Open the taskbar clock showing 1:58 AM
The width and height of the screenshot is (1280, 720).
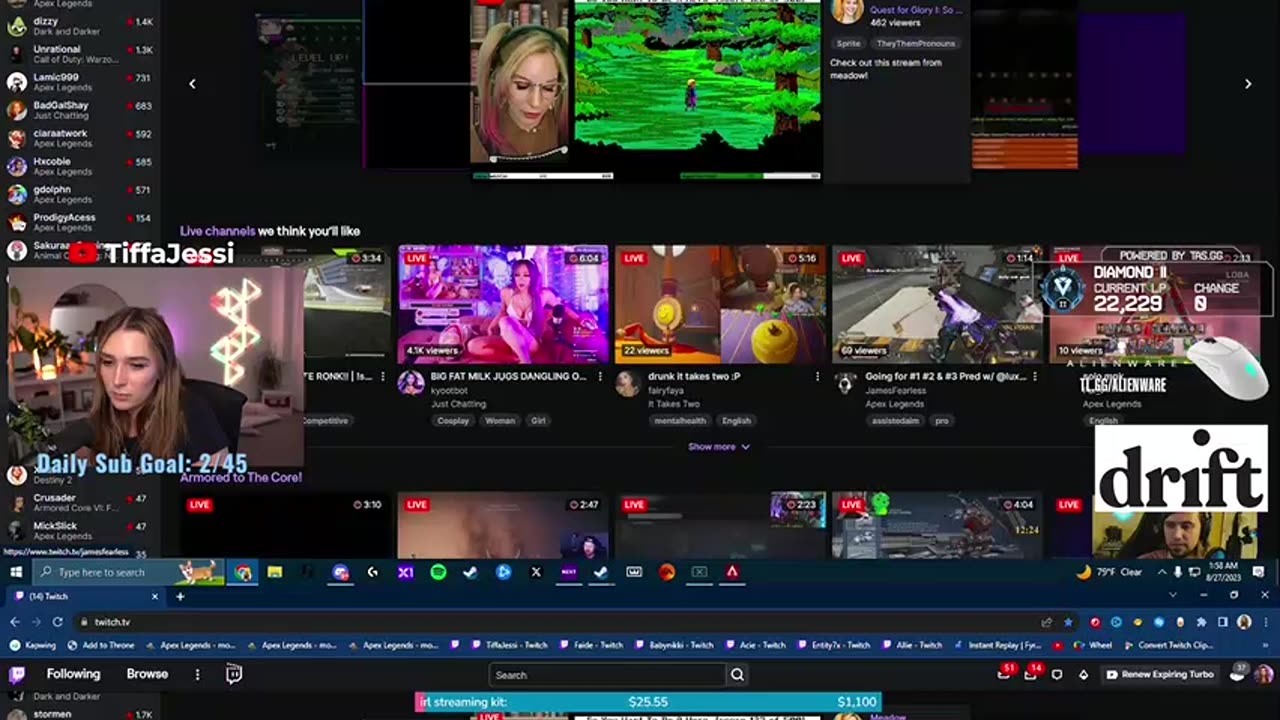(1221, 572)
